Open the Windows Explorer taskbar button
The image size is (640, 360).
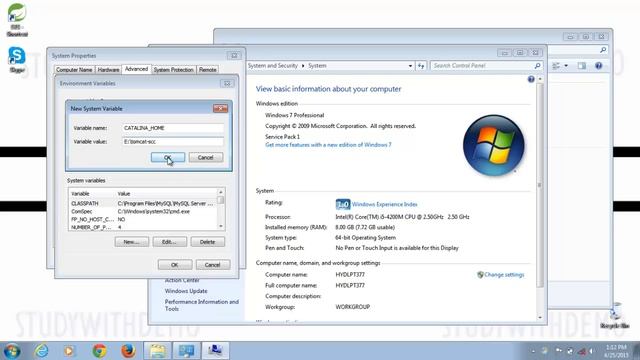tap(158, 351)
